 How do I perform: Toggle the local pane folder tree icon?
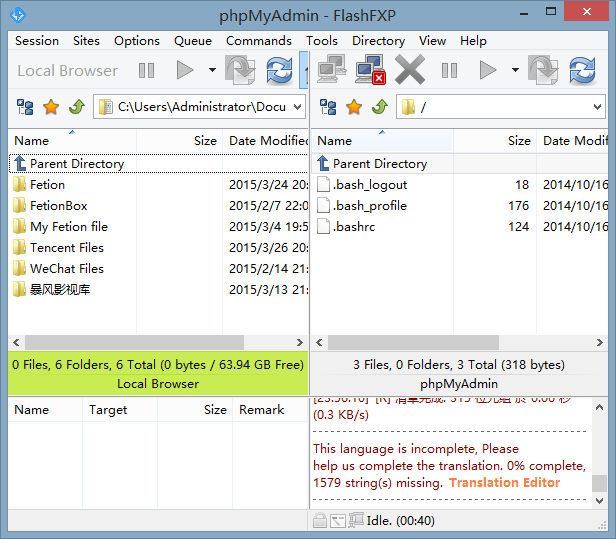pos(25,107)
